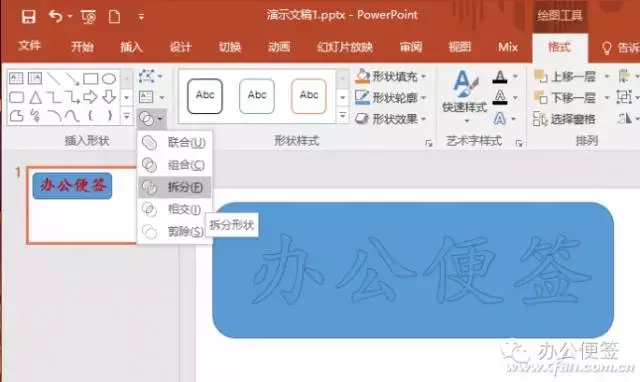This screenshot has width=640, height=382.
Task: Select the oval shape
Action: coord(109,78)
